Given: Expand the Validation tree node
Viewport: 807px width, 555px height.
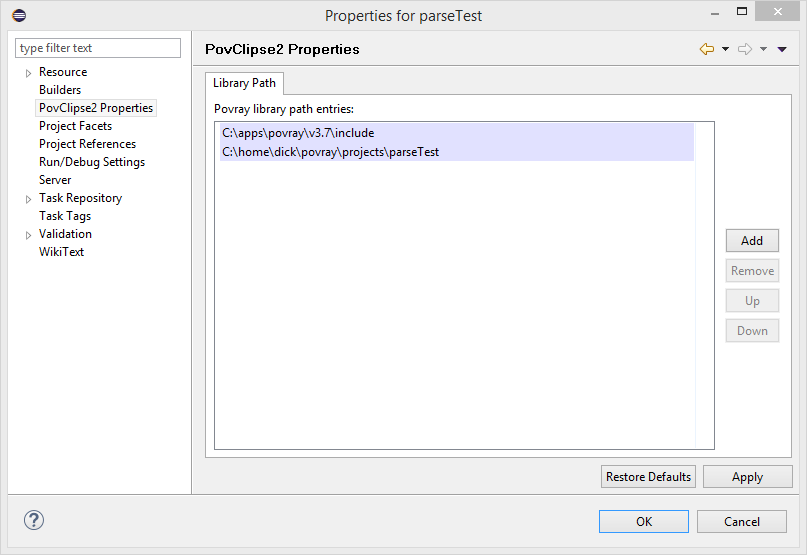Looking at the screenshot, I should click(x=28, y=235).
